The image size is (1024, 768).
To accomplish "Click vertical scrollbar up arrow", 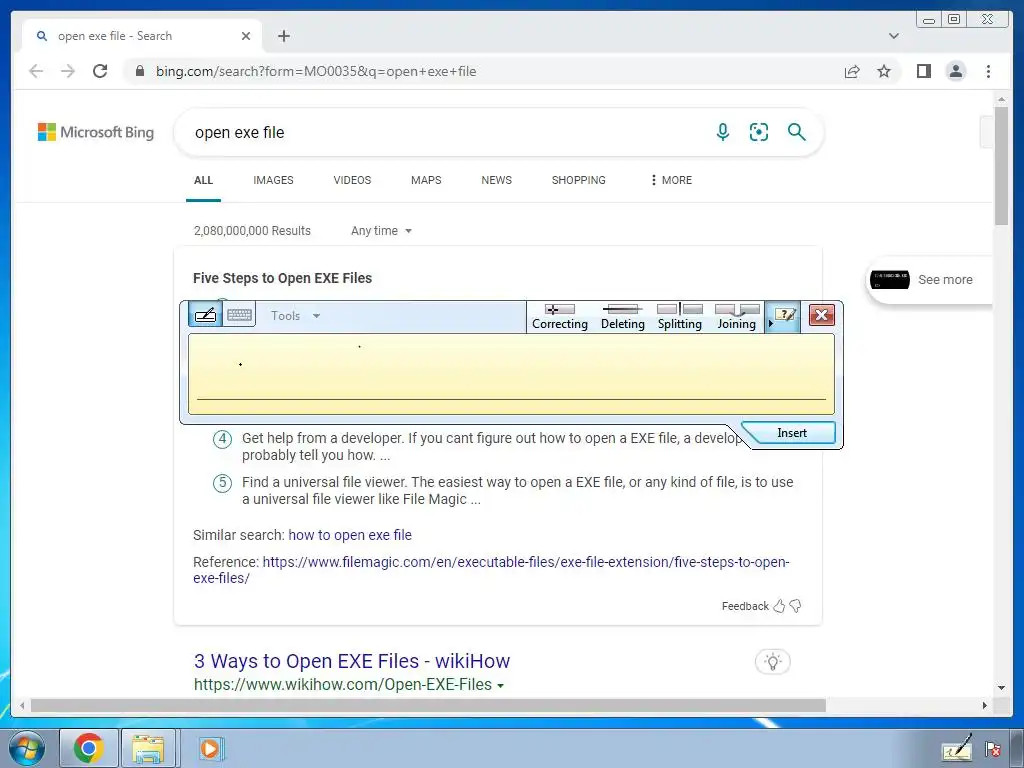I will coord(1001,100).
